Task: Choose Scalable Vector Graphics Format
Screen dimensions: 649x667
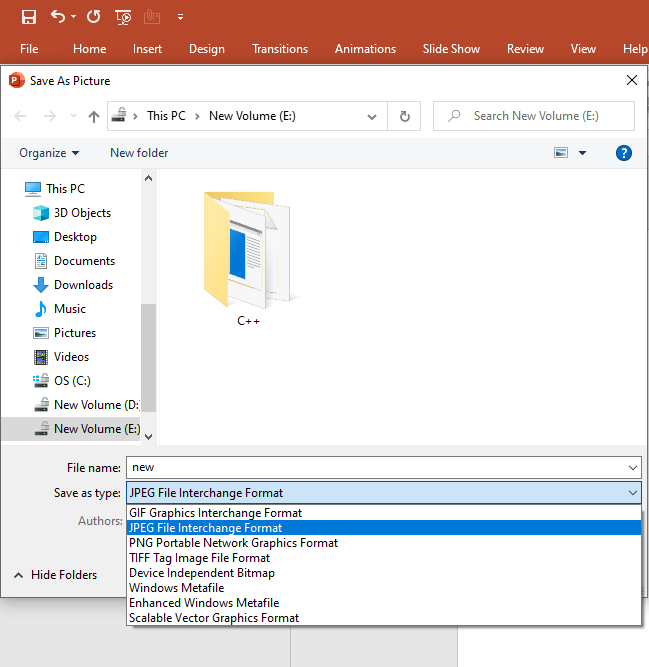Action: click(384, 618)
